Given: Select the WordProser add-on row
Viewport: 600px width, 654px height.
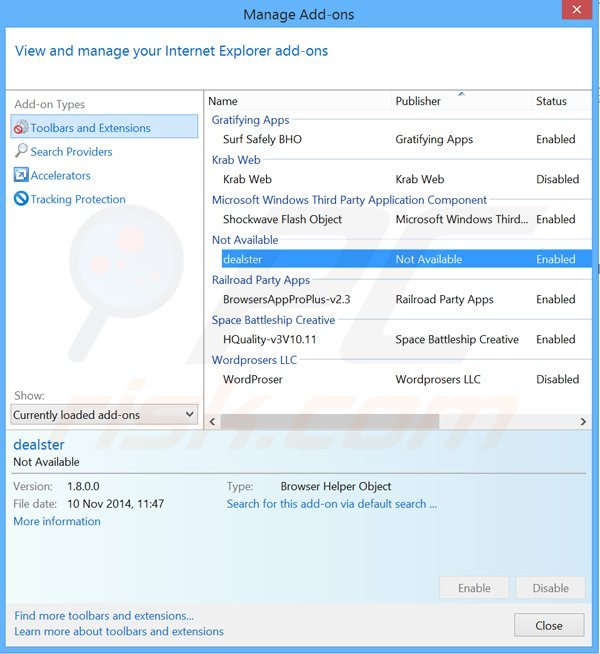Looking at the screenshot, I should [x=407, y=380].
